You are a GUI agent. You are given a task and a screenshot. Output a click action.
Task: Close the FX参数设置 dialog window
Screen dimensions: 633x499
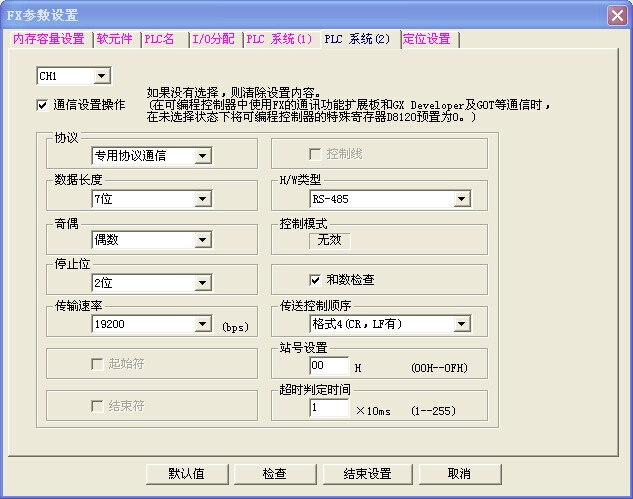point(617,15)
